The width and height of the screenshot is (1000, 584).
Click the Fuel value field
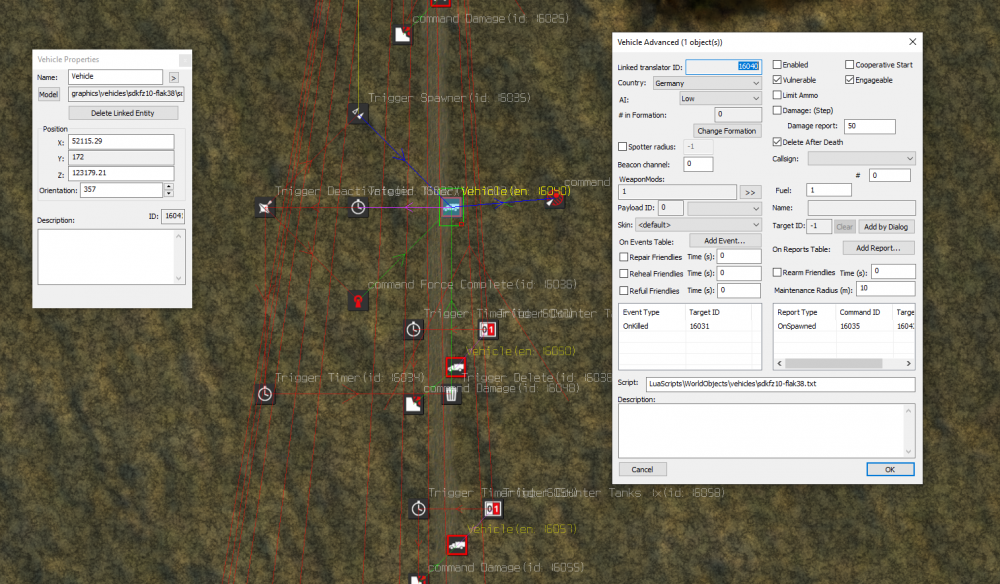click(828, 190)
